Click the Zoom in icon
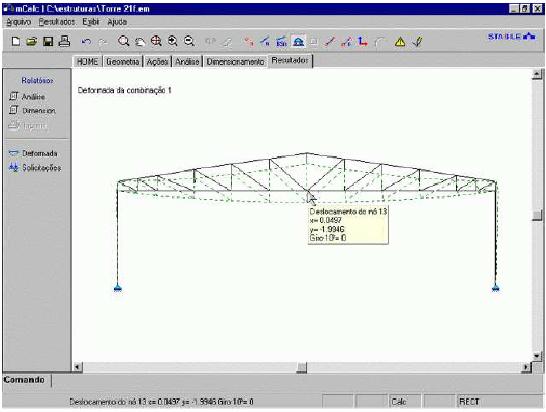Screen dimensions: 546x412 coord(173,41)
